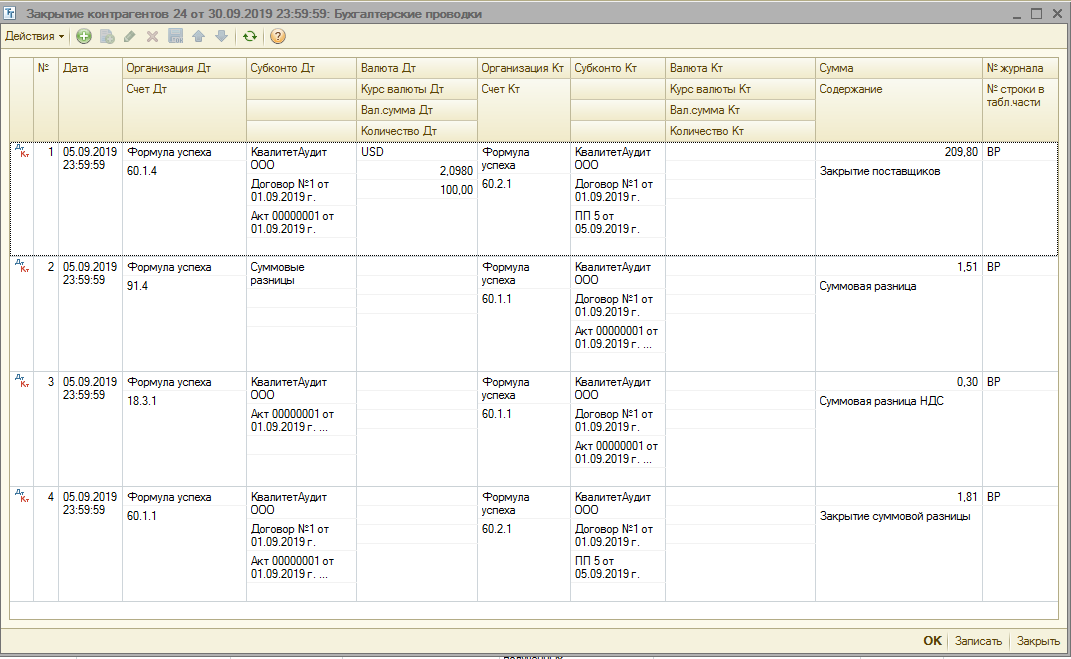
Task: Click account 91.4 cell in row 2
Action: (139, 286)
